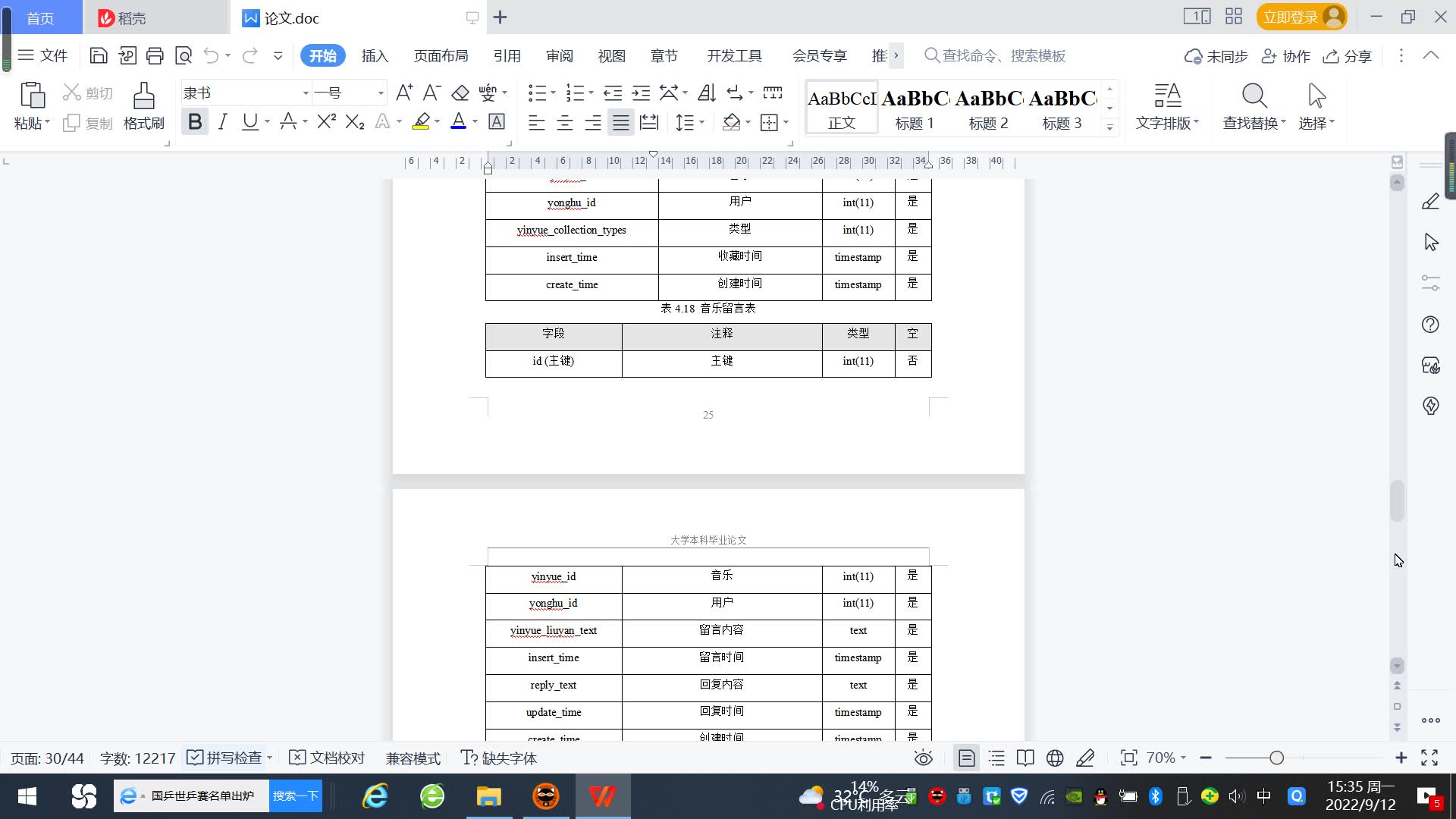The height and width of the screenshot is (819, 1456).
Task: Switch to web layout view icon
Action: pos(1055,758)
